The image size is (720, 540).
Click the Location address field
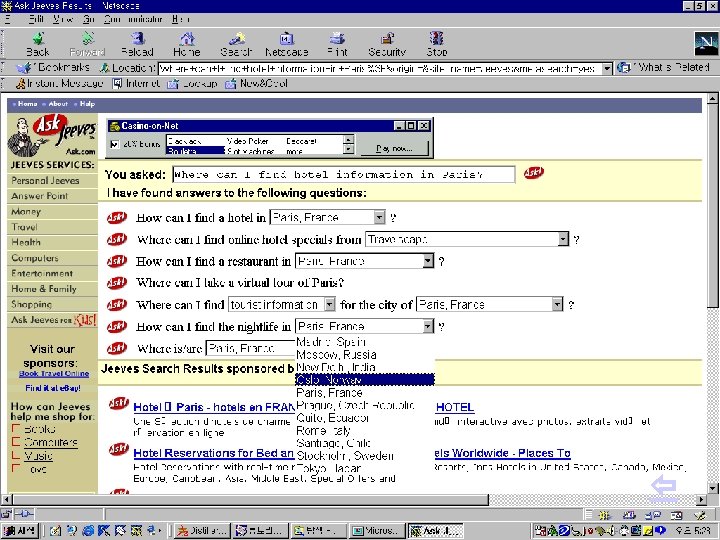click(380, 68)
